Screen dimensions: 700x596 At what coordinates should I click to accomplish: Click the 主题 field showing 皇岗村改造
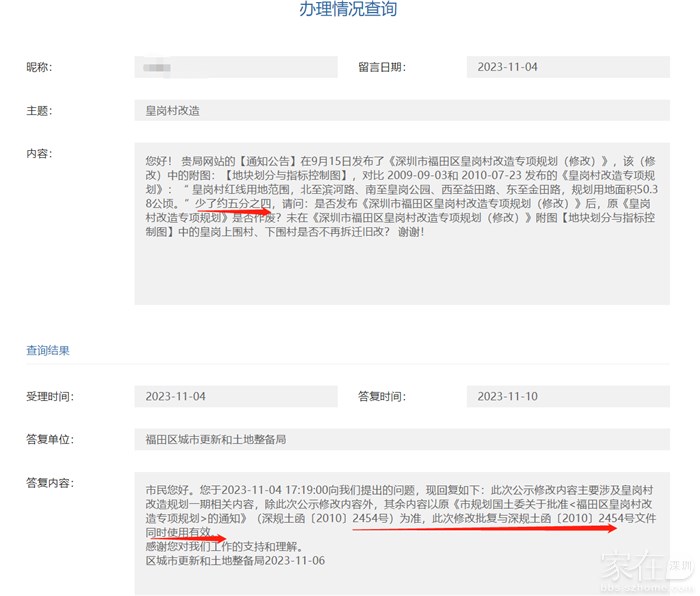pyautogui.click(x=401, y=110)
